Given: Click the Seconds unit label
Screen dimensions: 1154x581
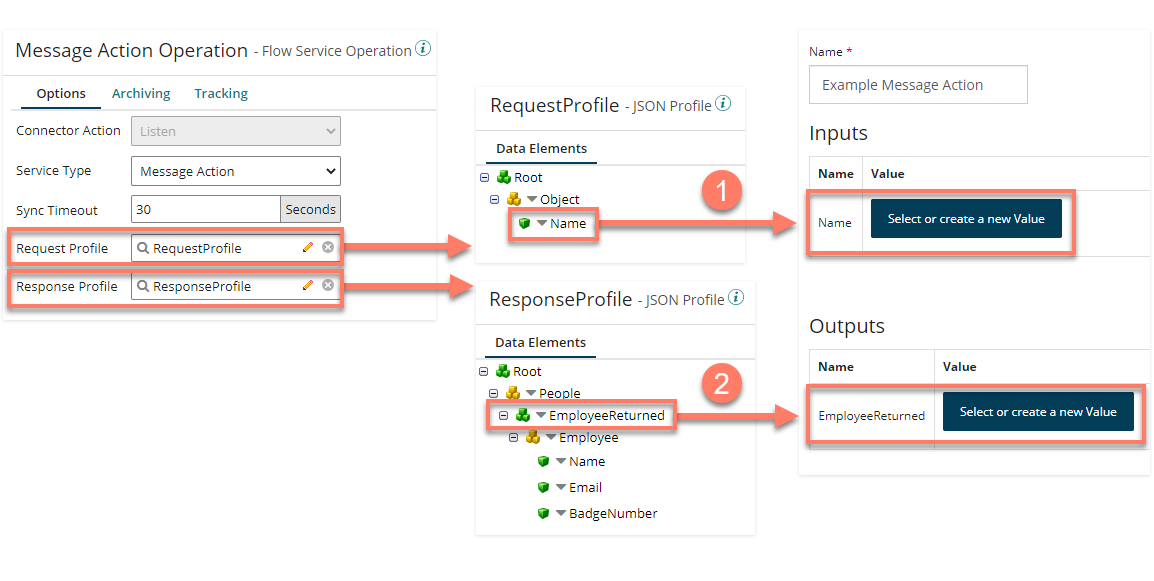Looking at the screenshot, I should point(310,209).
